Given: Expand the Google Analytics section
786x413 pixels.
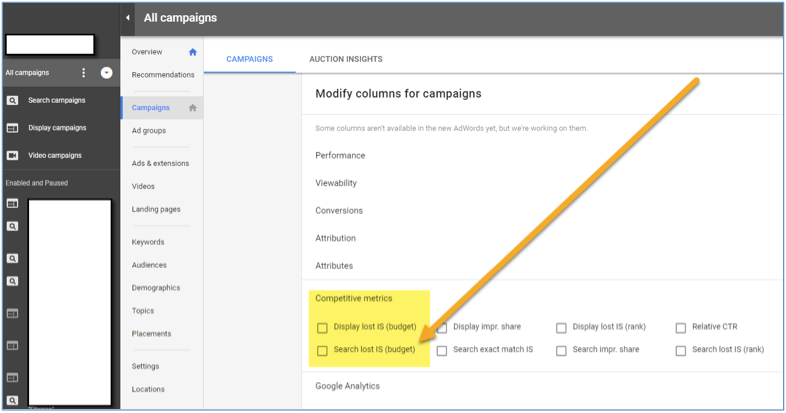Looking at the screenshot, I should pyautogui.click(x=347, y=386).
